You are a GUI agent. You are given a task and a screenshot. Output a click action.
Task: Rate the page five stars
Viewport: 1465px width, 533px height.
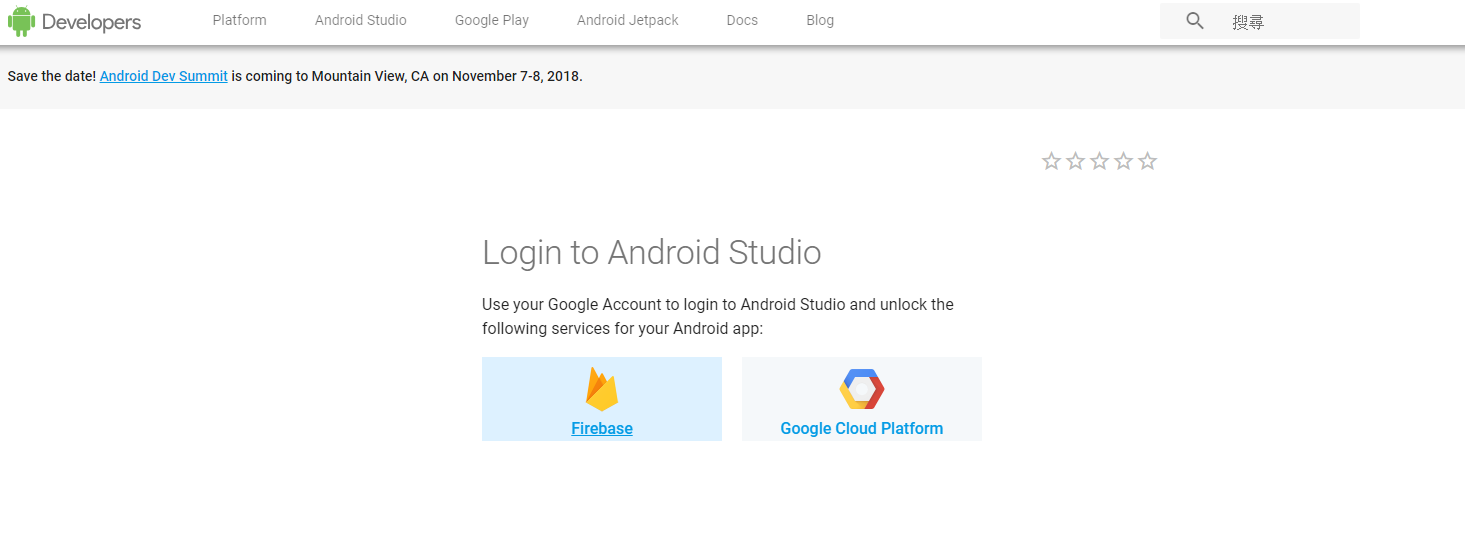pyautogui.click(x=1147, y=161)
